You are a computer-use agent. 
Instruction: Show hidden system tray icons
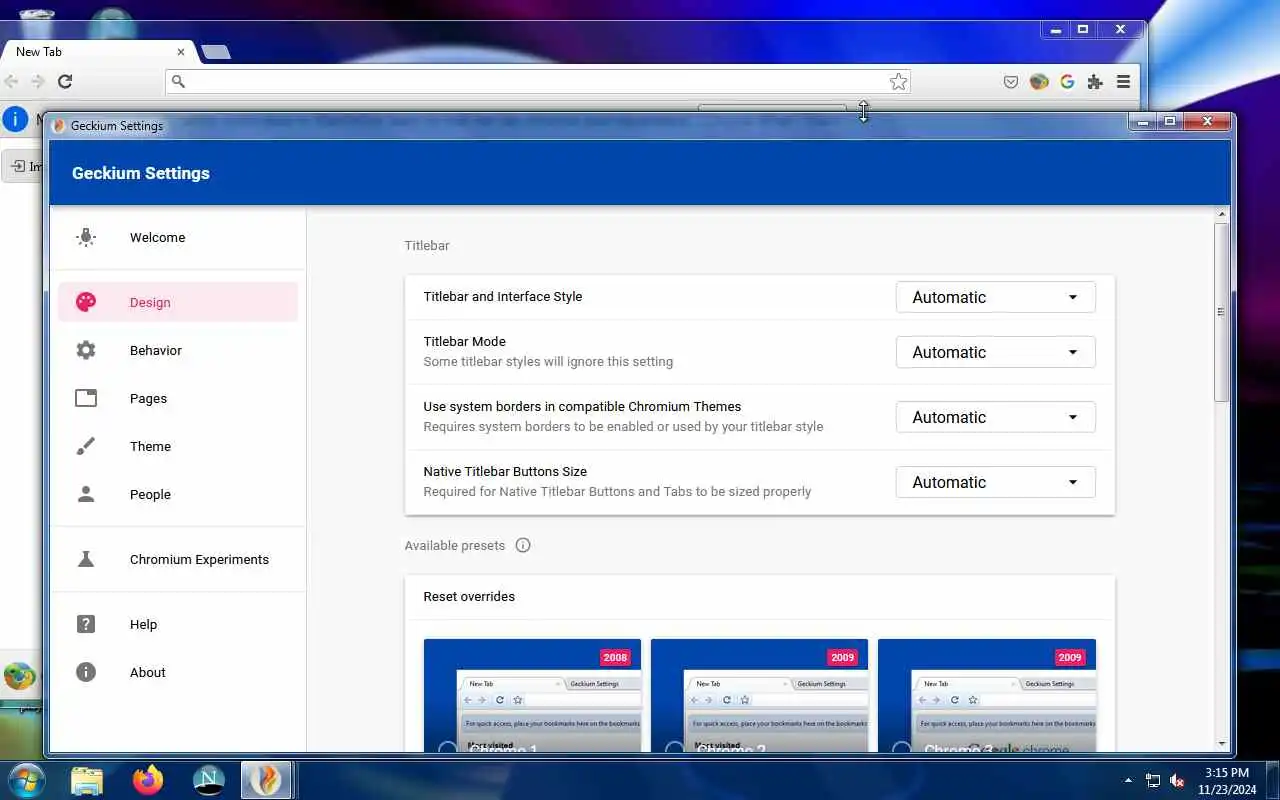[x=1129, y=780]
